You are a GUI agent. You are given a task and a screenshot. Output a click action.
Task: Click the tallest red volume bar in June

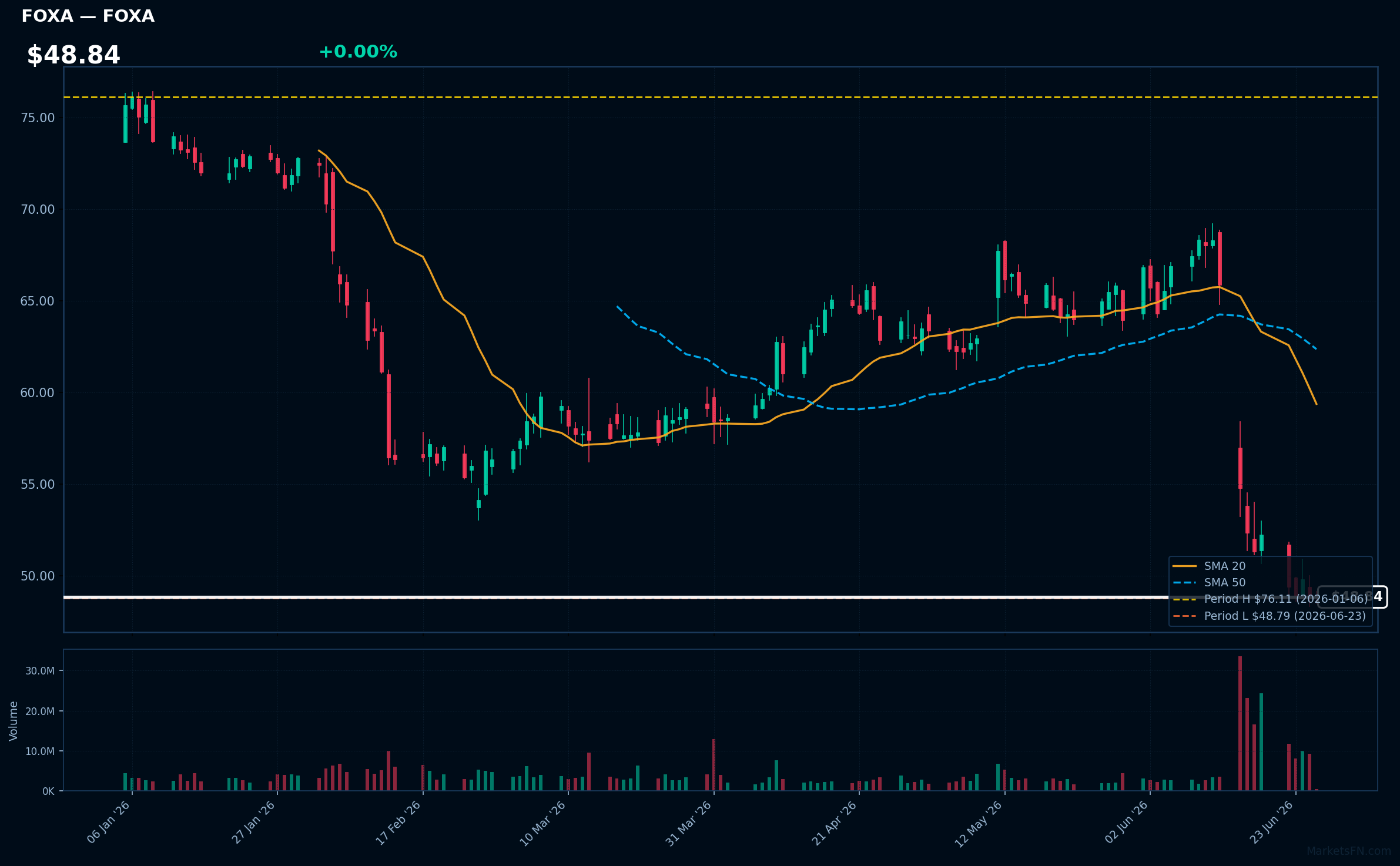1240,723
